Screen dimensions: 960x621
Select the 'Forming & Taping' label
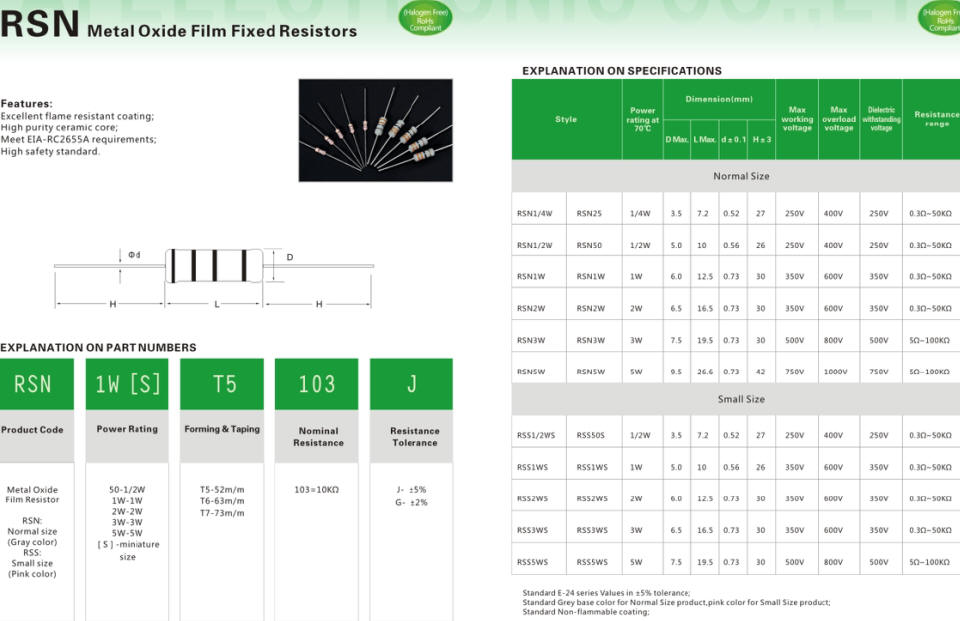[222, 429]
